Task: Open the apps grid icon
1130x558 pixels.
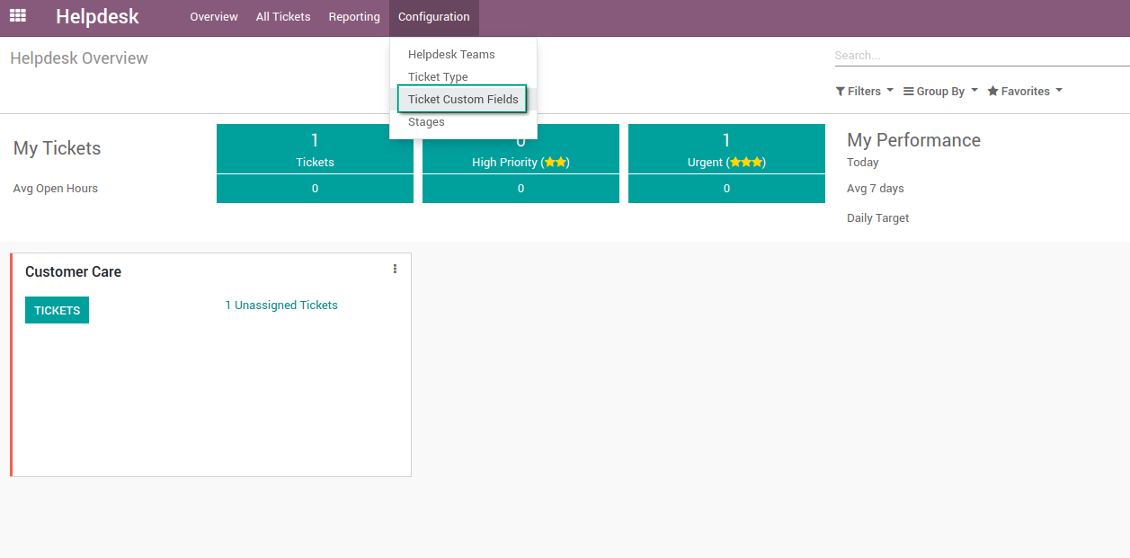Action: (18, 15)
